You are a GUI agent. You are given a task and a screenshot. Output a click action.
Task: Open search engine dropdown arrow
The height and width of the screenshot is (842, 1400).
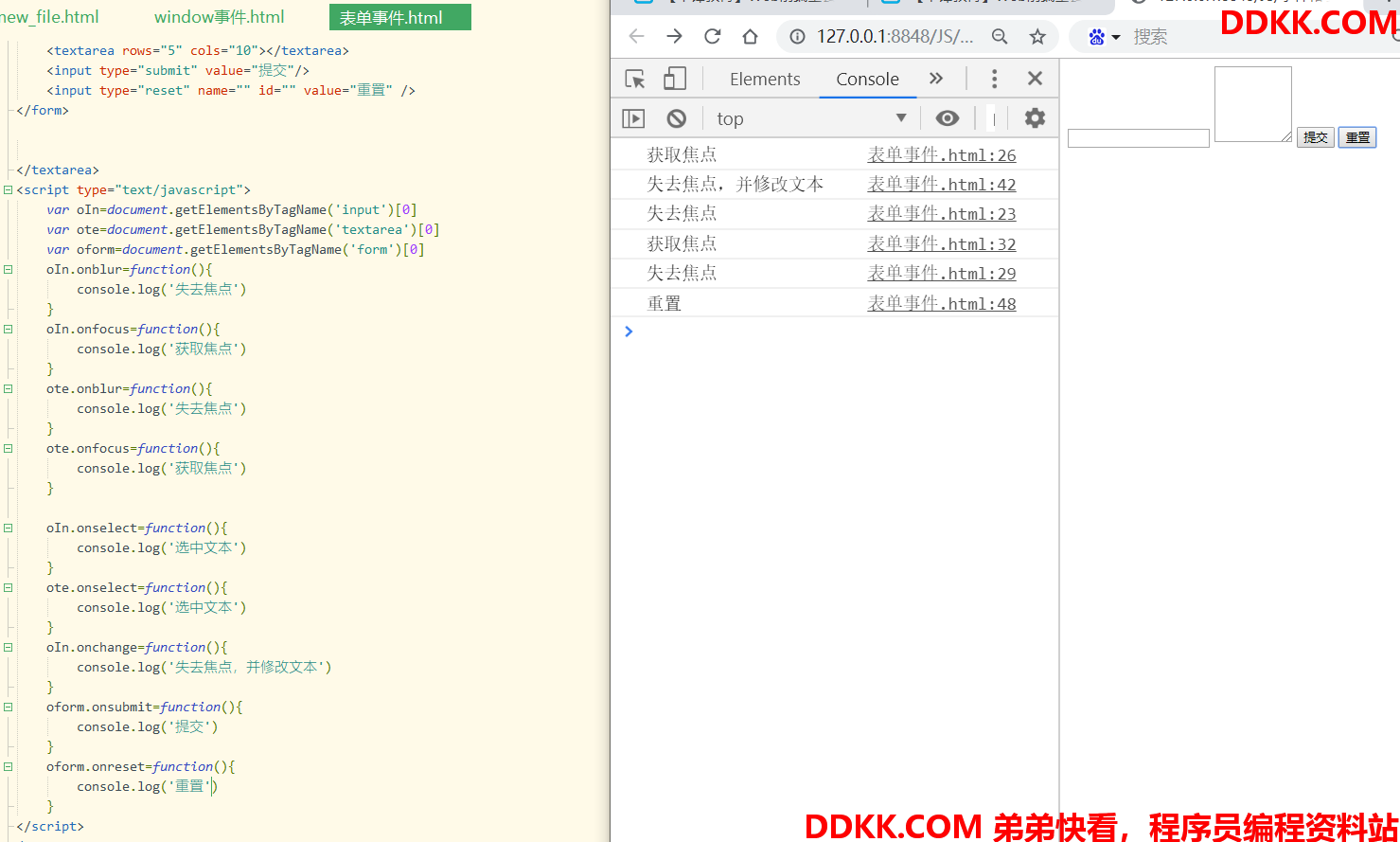click(x=1116, y=37)
